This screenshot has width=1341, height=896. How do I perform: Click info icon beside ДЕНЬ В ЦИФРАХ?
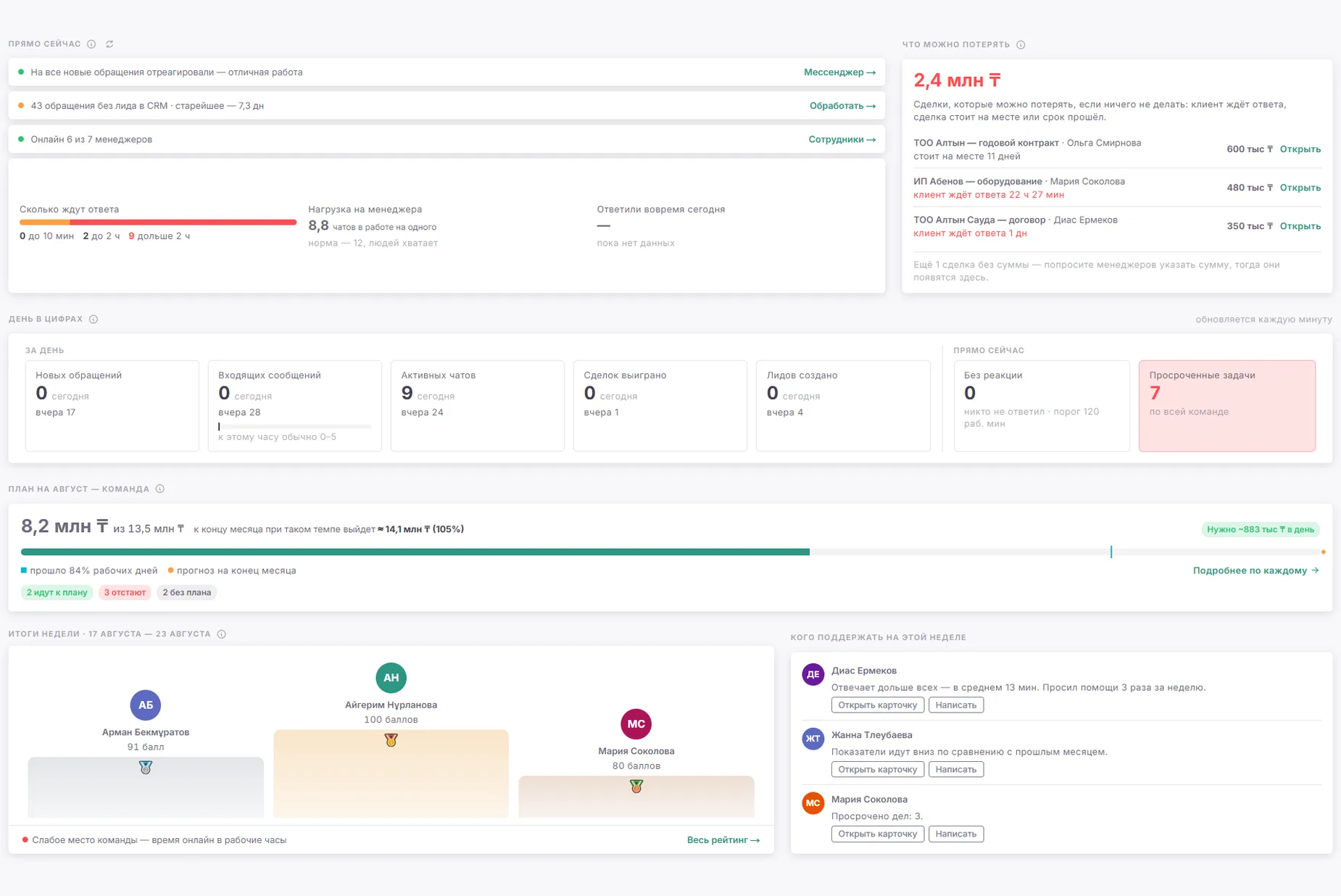pos(94,319)
